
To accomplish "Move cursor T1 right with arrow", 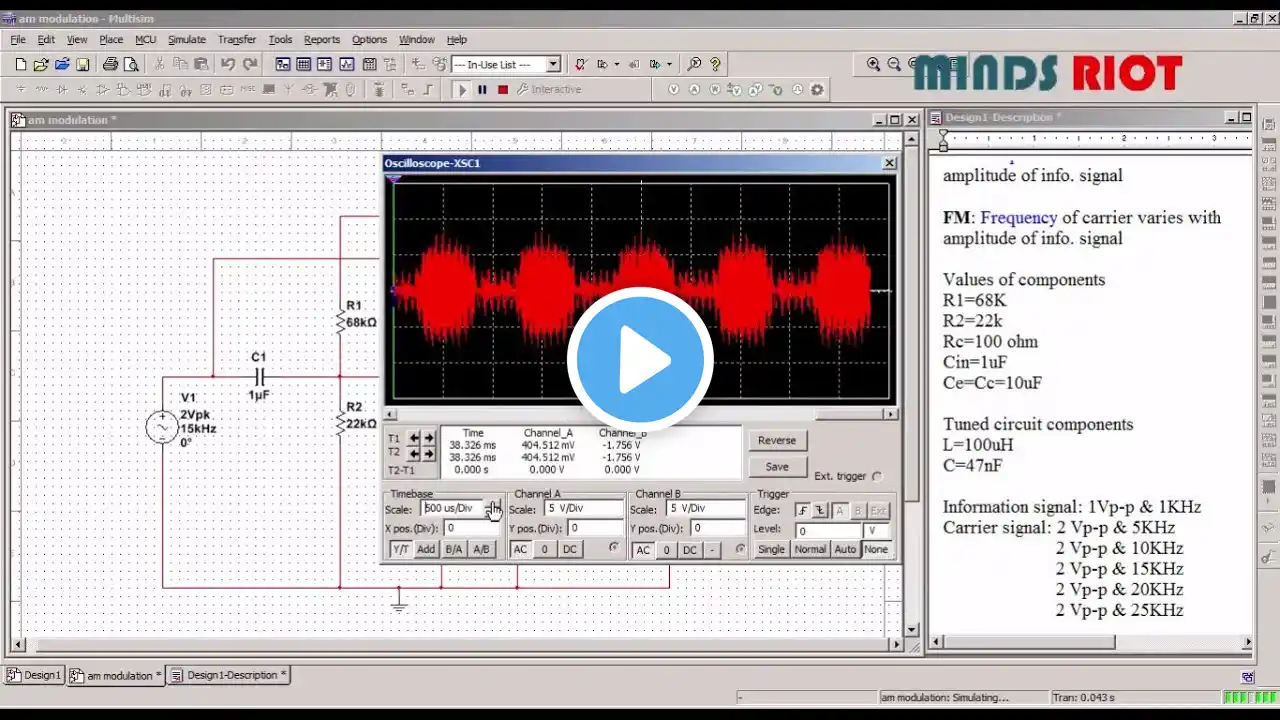I will coord(428,438).
